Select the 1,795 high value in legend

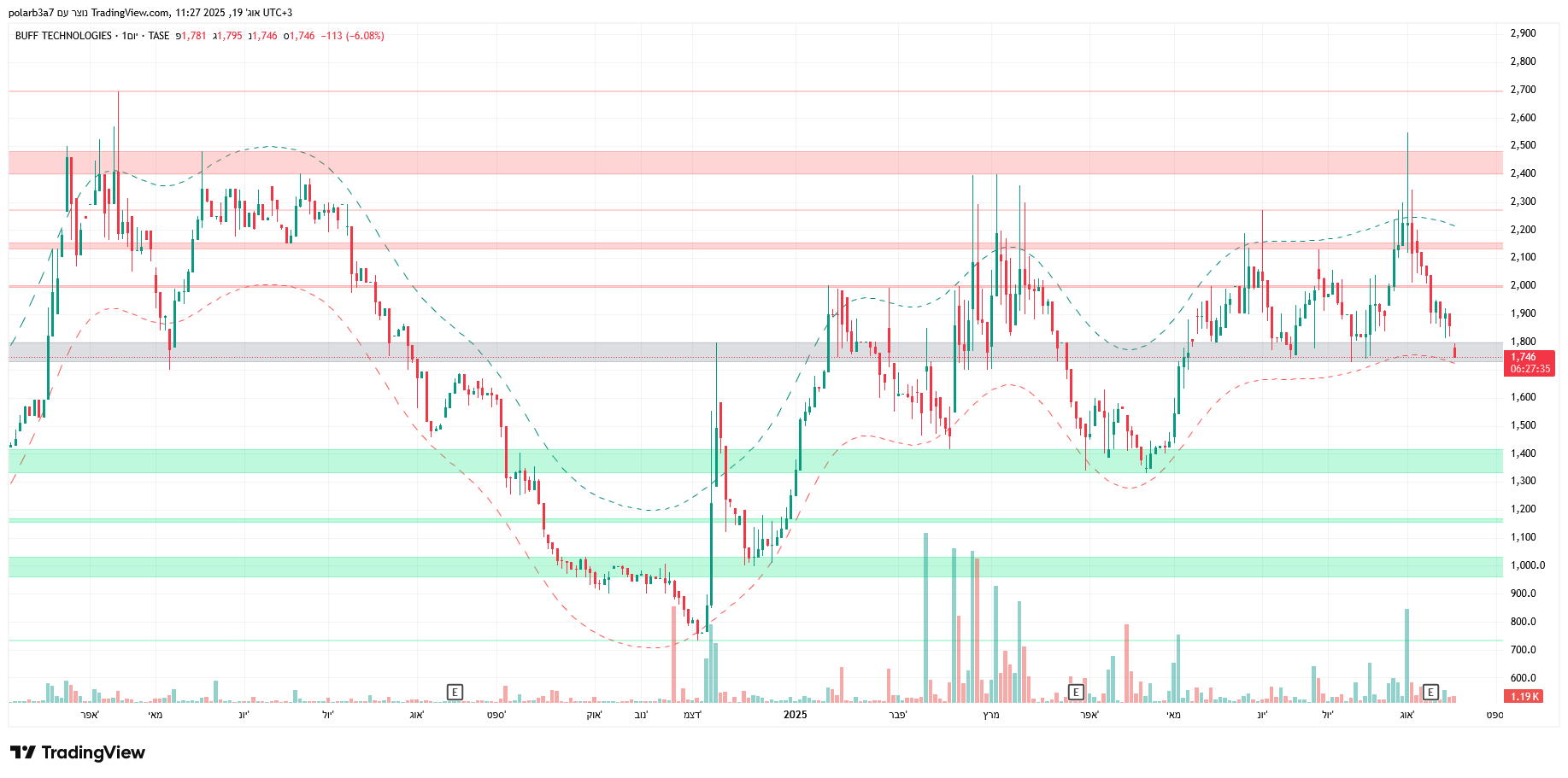pyautogui.click(x=230, y=36)
